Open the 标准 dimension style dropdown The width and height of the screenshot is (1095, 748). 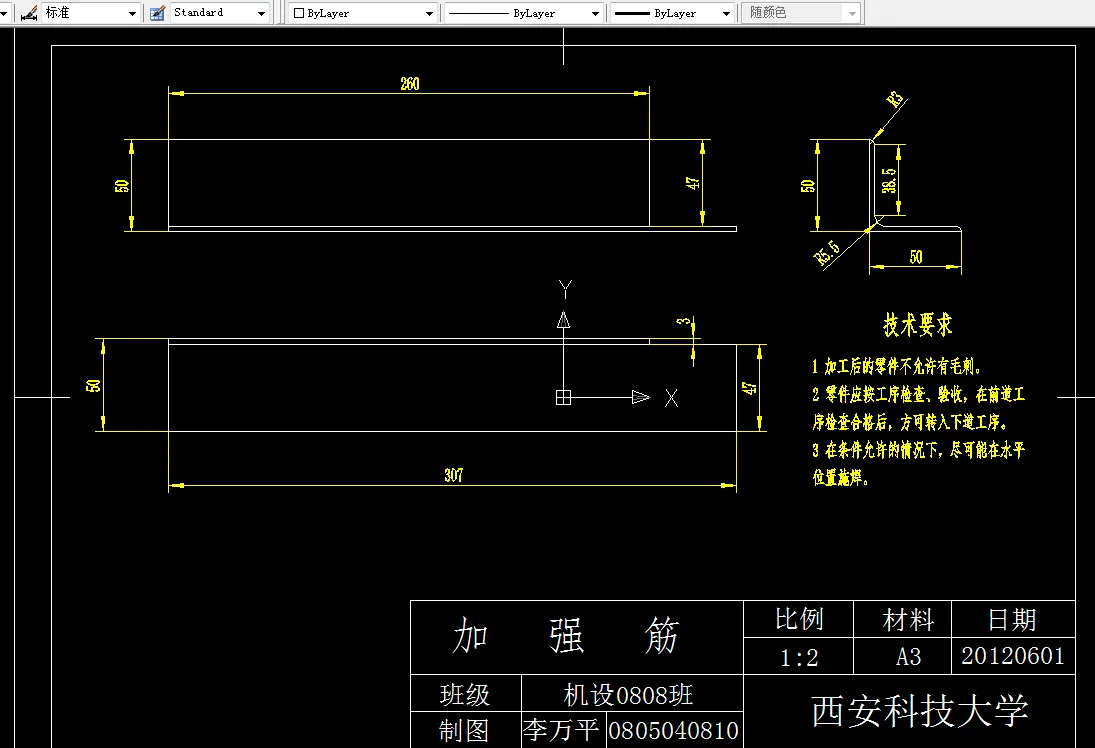click(132, 13)
